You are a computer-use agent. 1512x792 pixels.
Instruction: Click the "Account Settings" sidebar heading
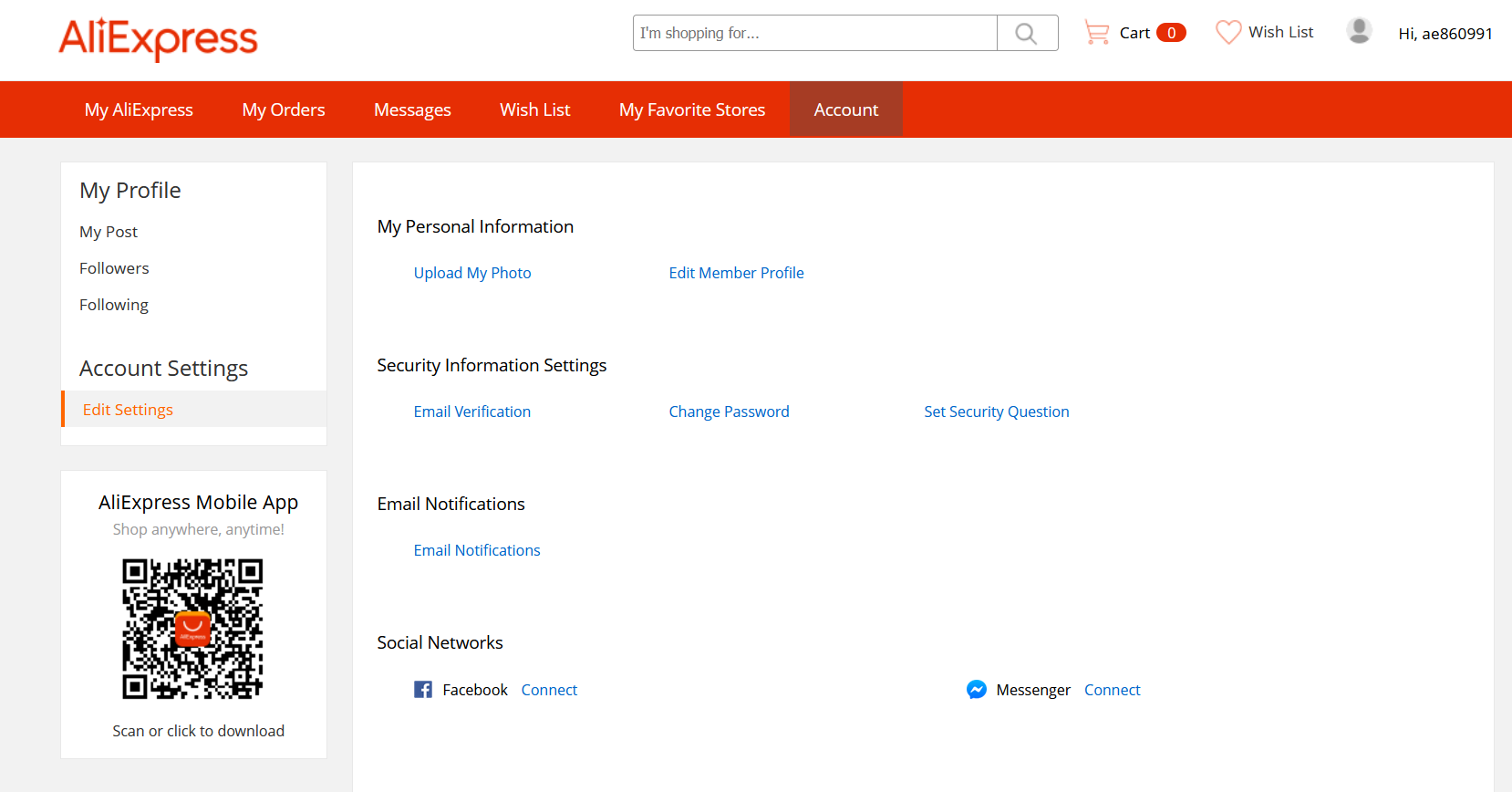pyautogui.click(x=164, y=368)
